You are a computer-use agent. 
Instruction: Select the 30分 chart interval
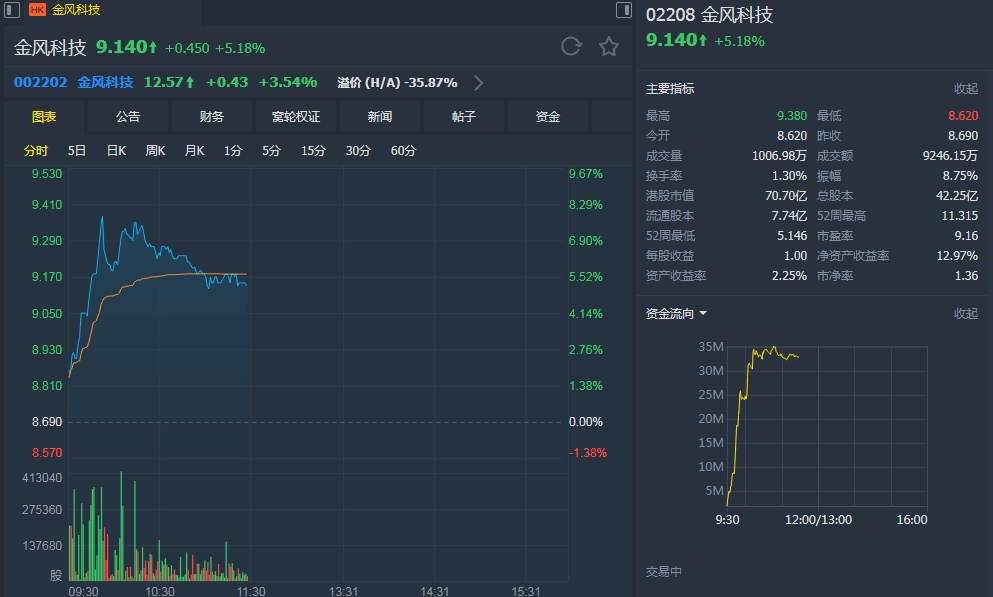coord(358,151)
